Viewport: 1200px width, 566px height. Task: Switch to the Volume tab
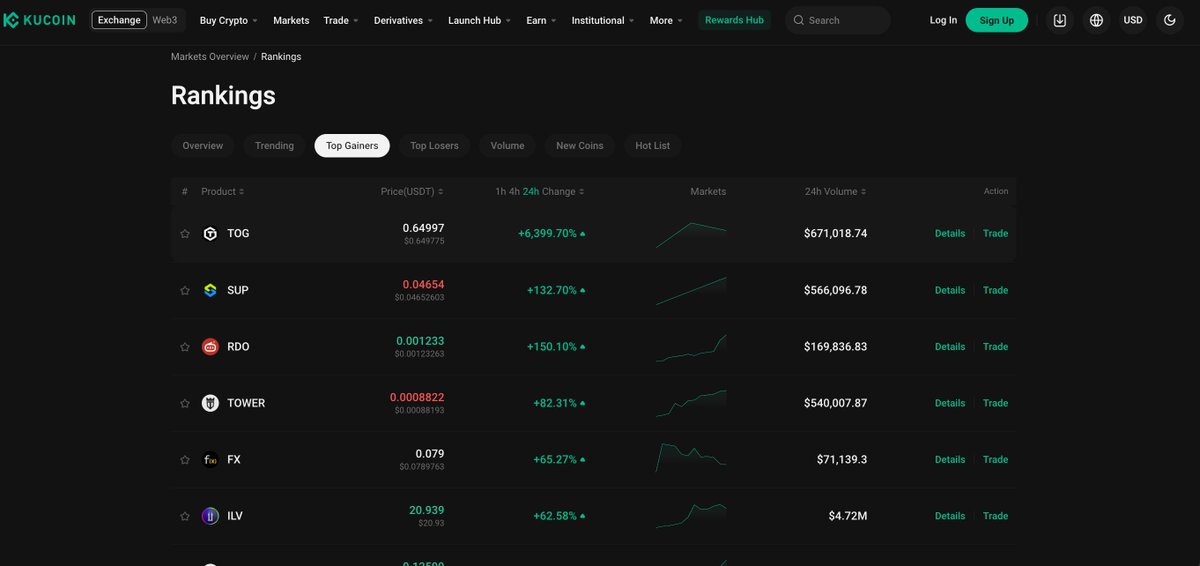507,146
